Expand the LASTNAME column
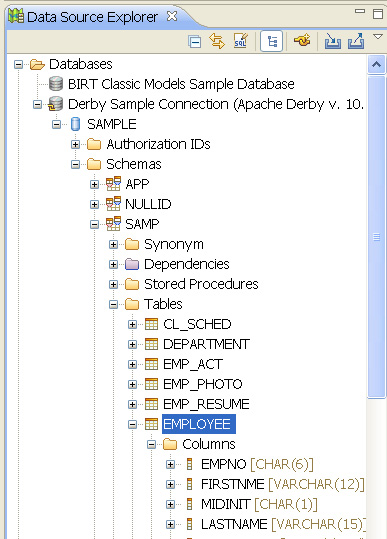 (170, 524)
